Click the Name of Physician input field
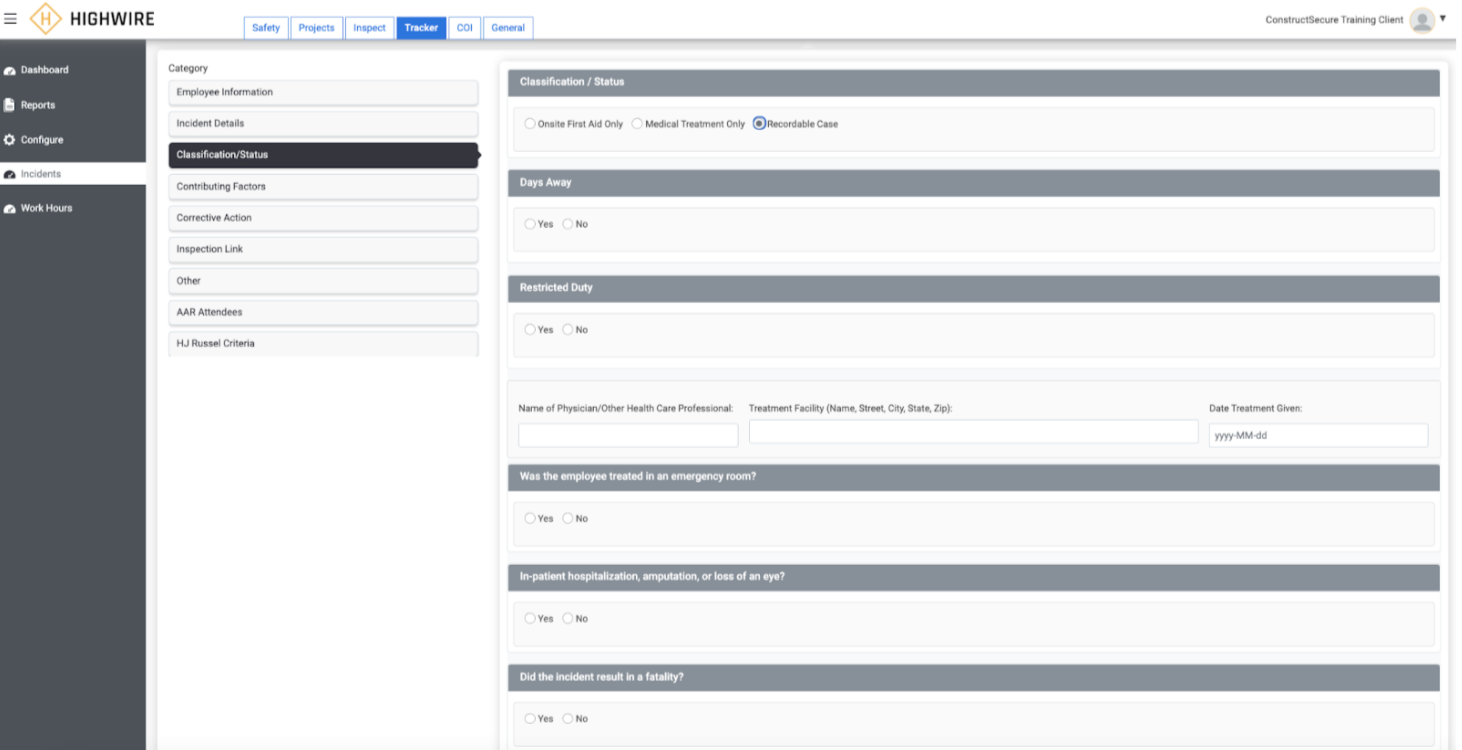This screenshot has height=750, width=1462. (x=628, y=435)
